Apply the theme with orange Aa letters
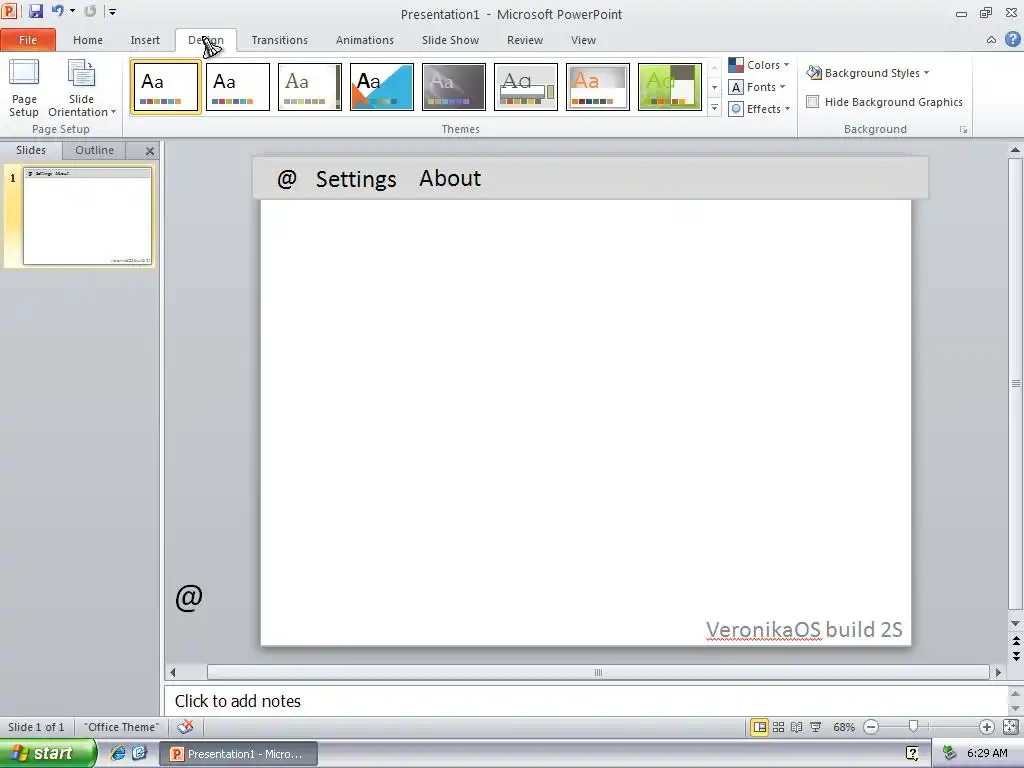 pyautogui.click(x=598, y=87)
